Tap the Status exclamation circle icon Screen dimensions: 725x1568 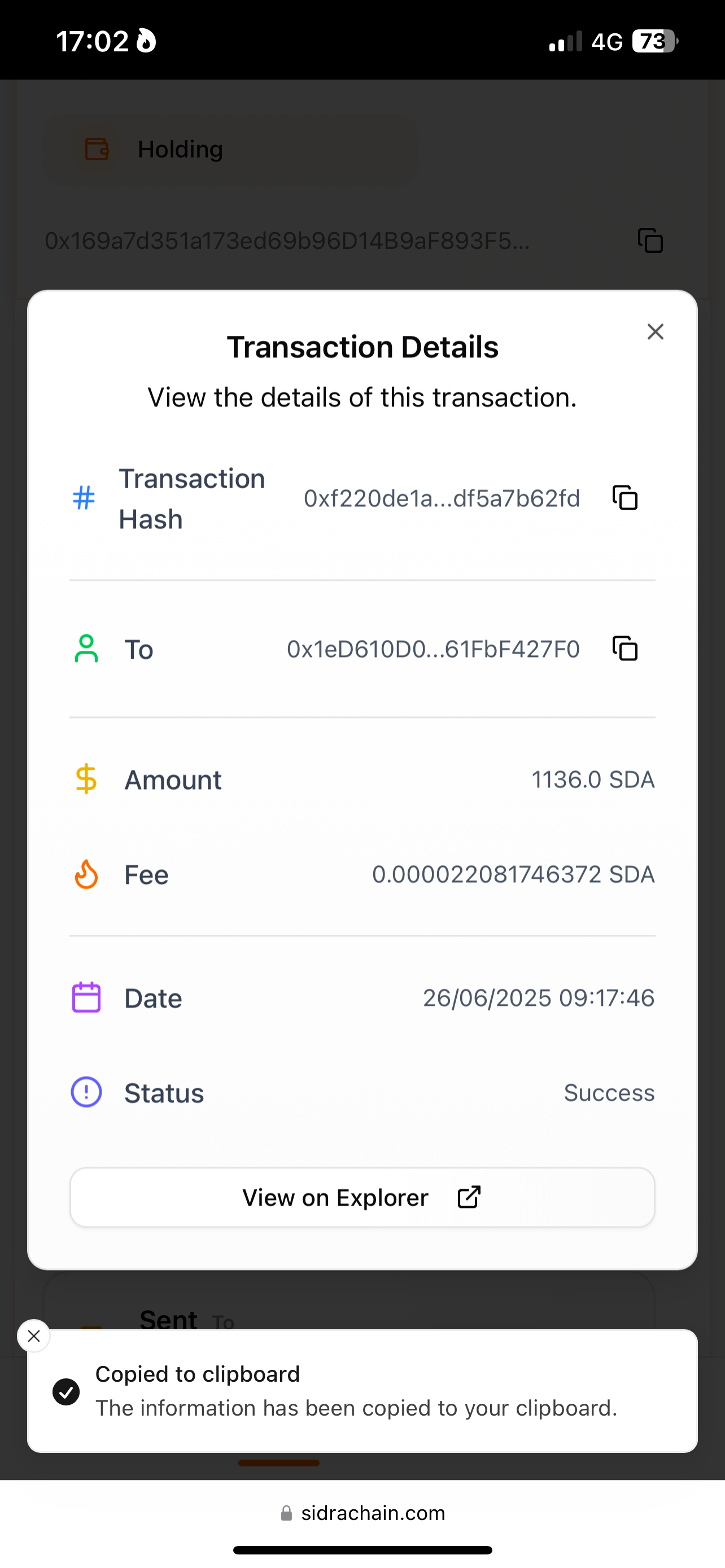pyautogui.click(x=86, y=1092)
